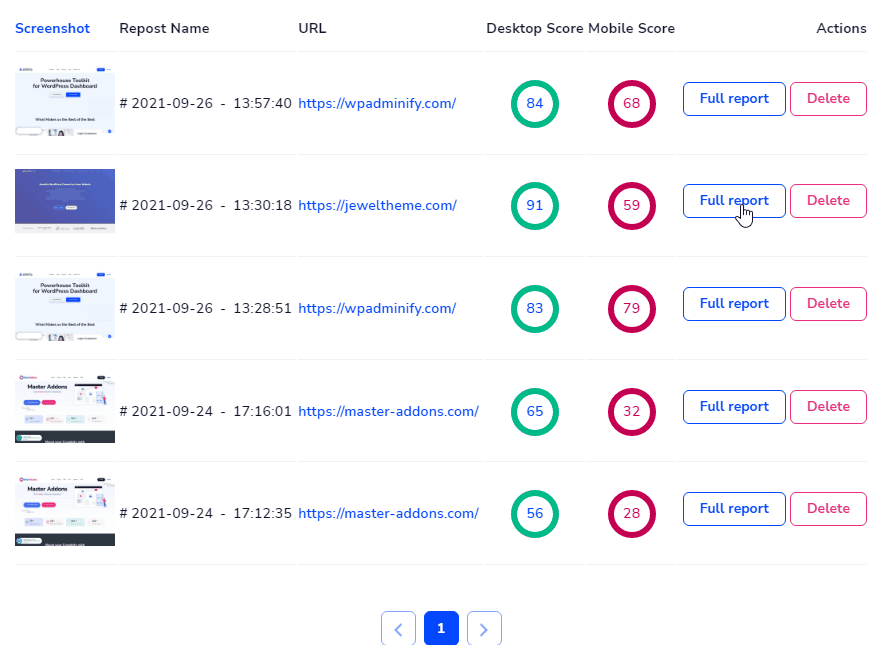The height and width of the screenshot is (645, 881).
Task: Click the desktop score circle showing 83
Action: pyautogui.click(x=535, y=308)
